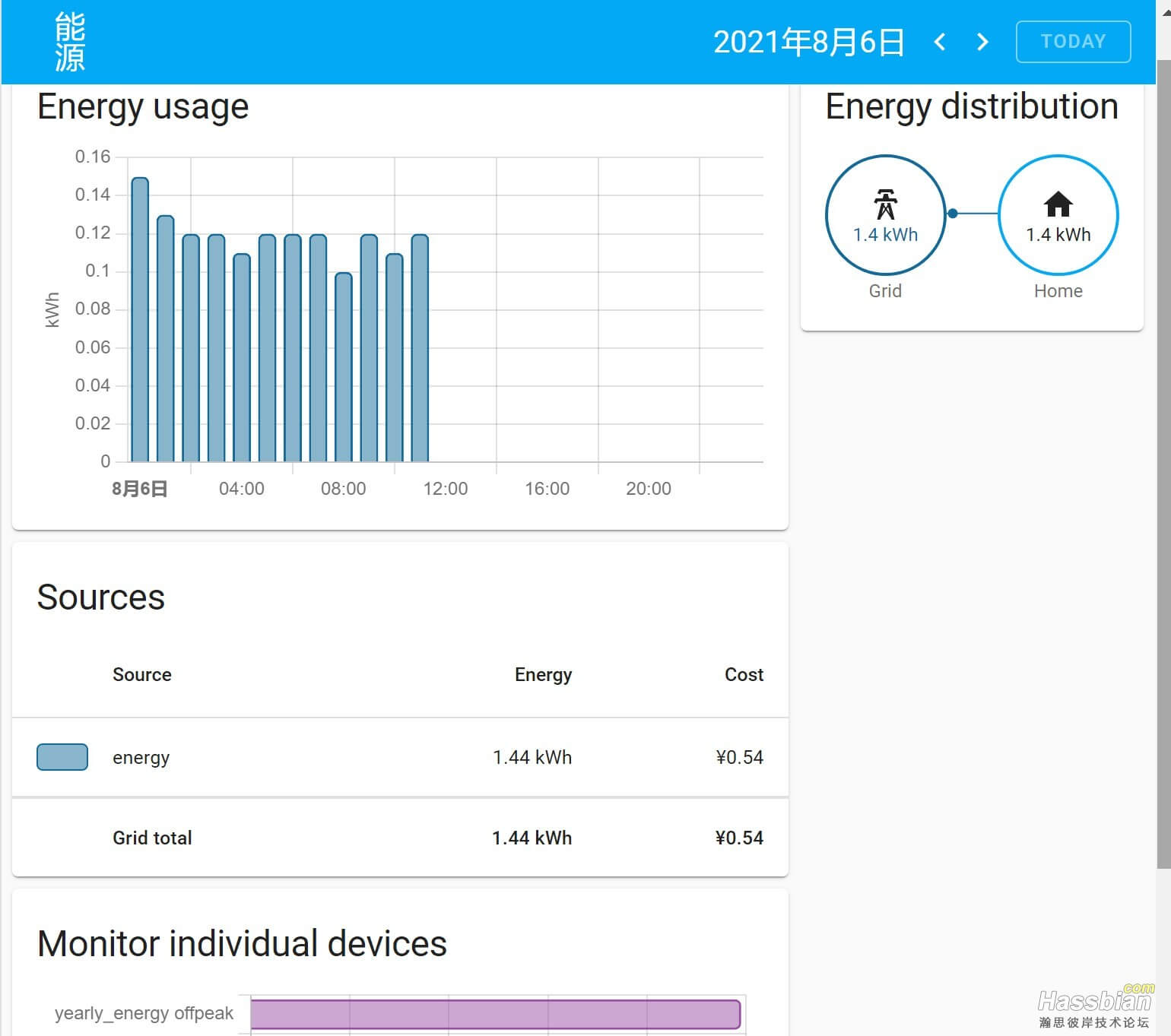Select the 1.4 kWh Home value

[x=1058, y=235]
